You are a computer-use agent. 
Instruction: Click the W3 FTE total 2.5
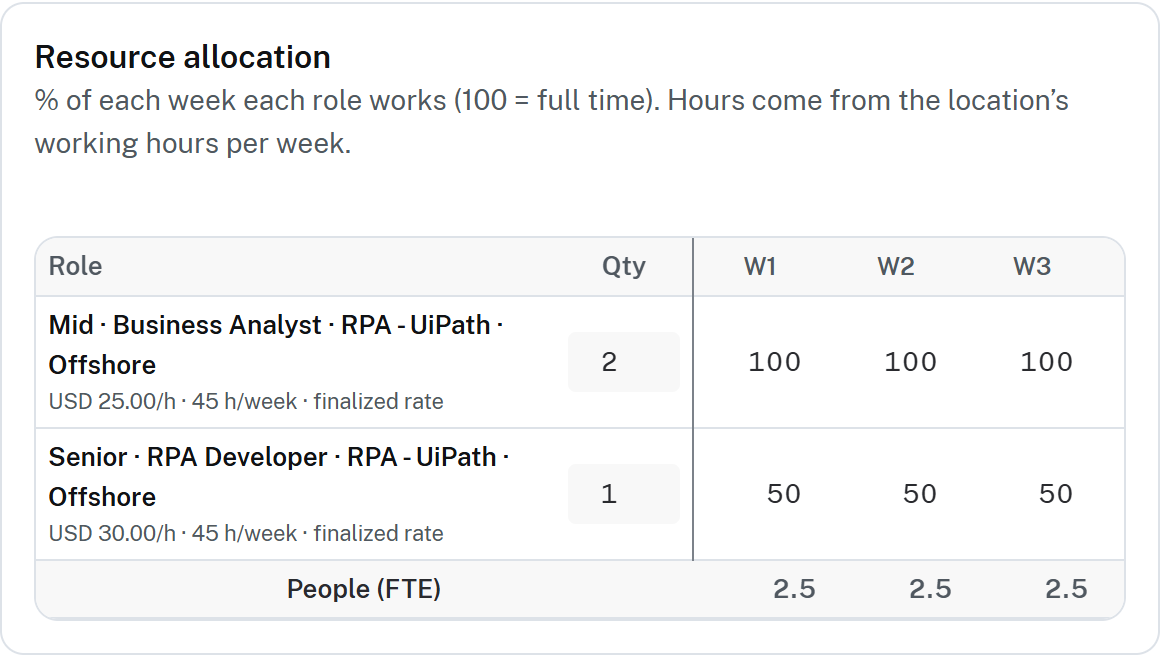coord(1066,589)
